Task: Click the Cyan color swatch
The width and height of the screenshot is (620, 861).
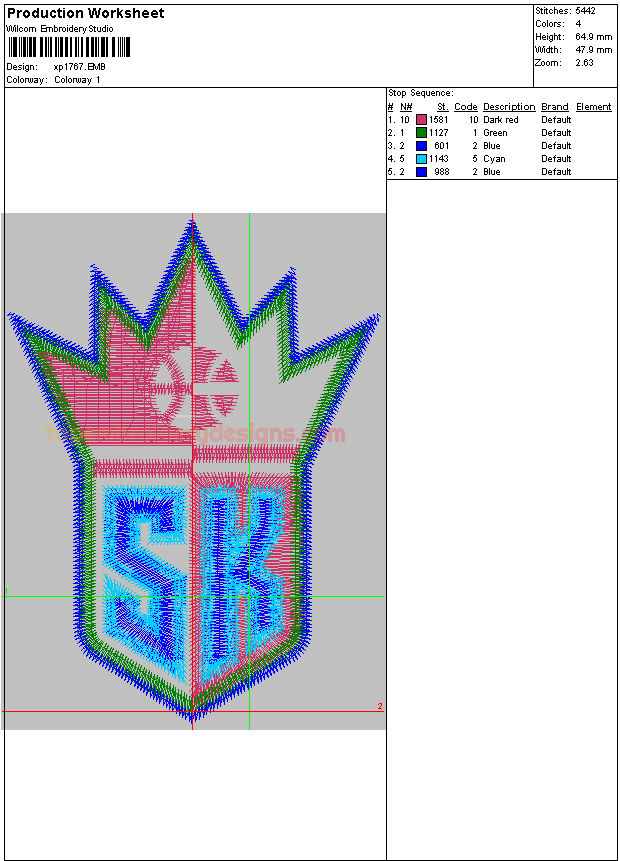Action: 421,159
